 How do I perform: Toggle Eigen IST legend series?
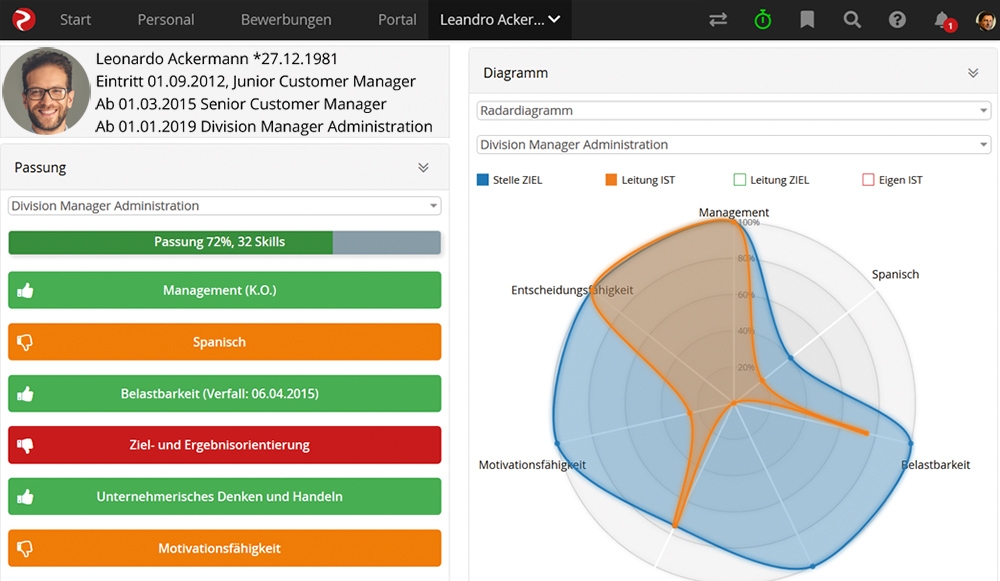click(x=893, y=180)
